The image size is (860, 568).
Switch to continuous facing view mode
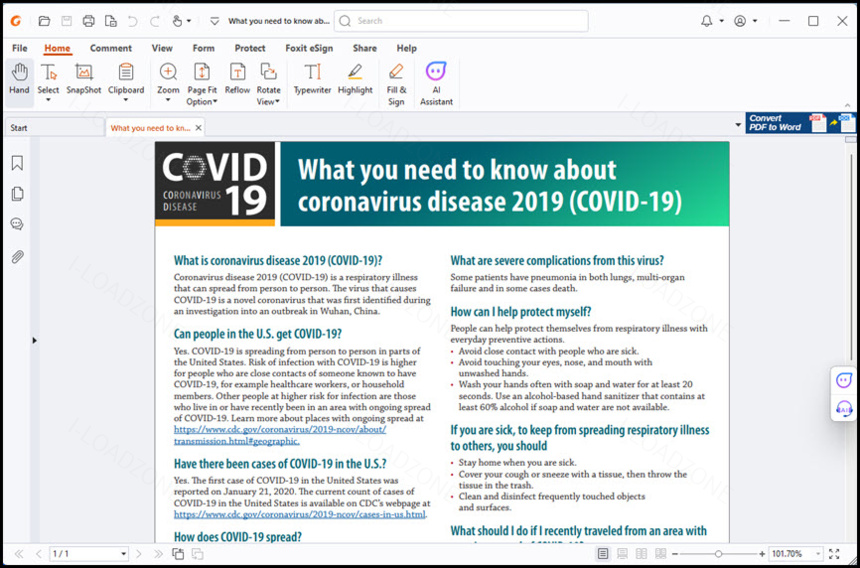pyautogui.click(x=660, y=554)
